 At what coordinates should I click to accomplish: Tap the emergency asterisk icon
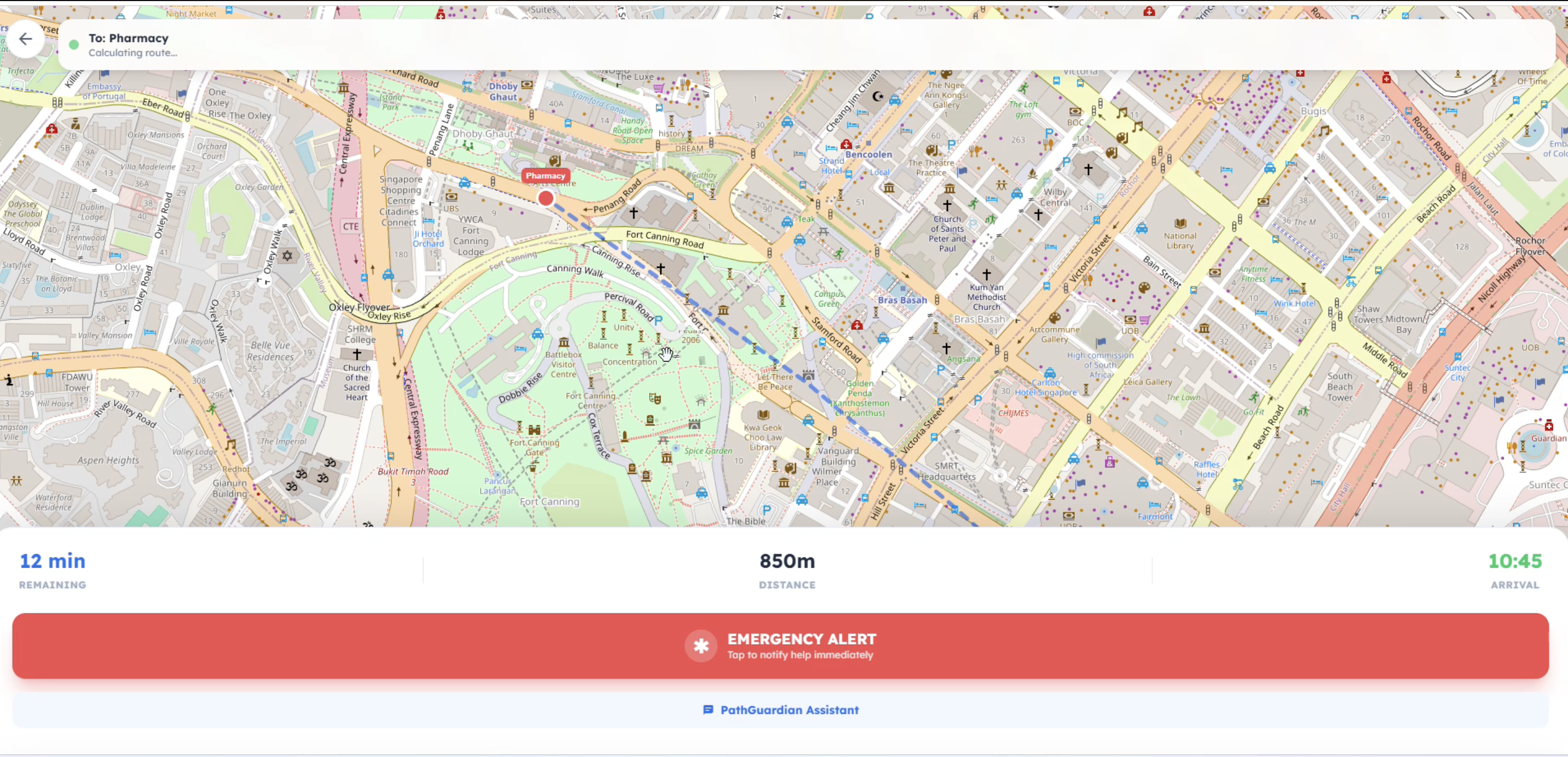tap(701, 646)
